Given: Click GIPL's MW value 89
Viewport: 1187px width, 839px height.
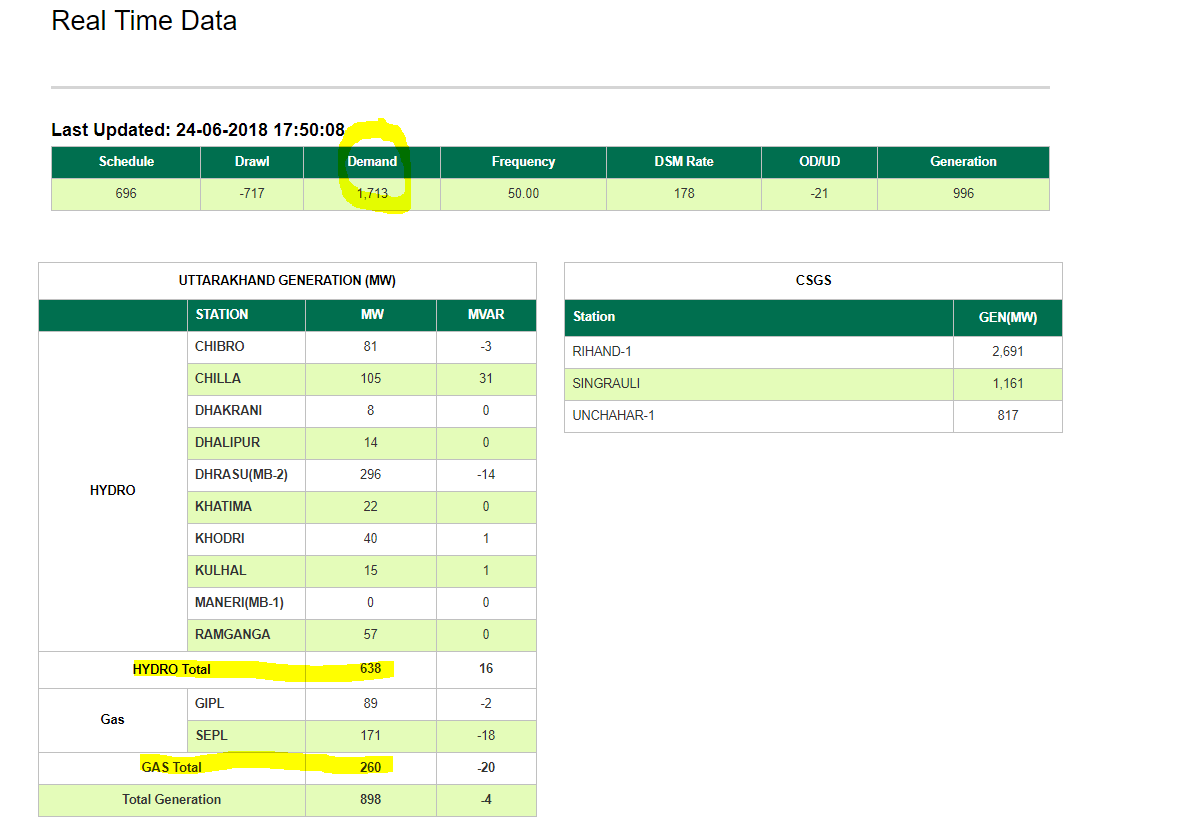Looking at the screenshot, I should click(370, 703).
